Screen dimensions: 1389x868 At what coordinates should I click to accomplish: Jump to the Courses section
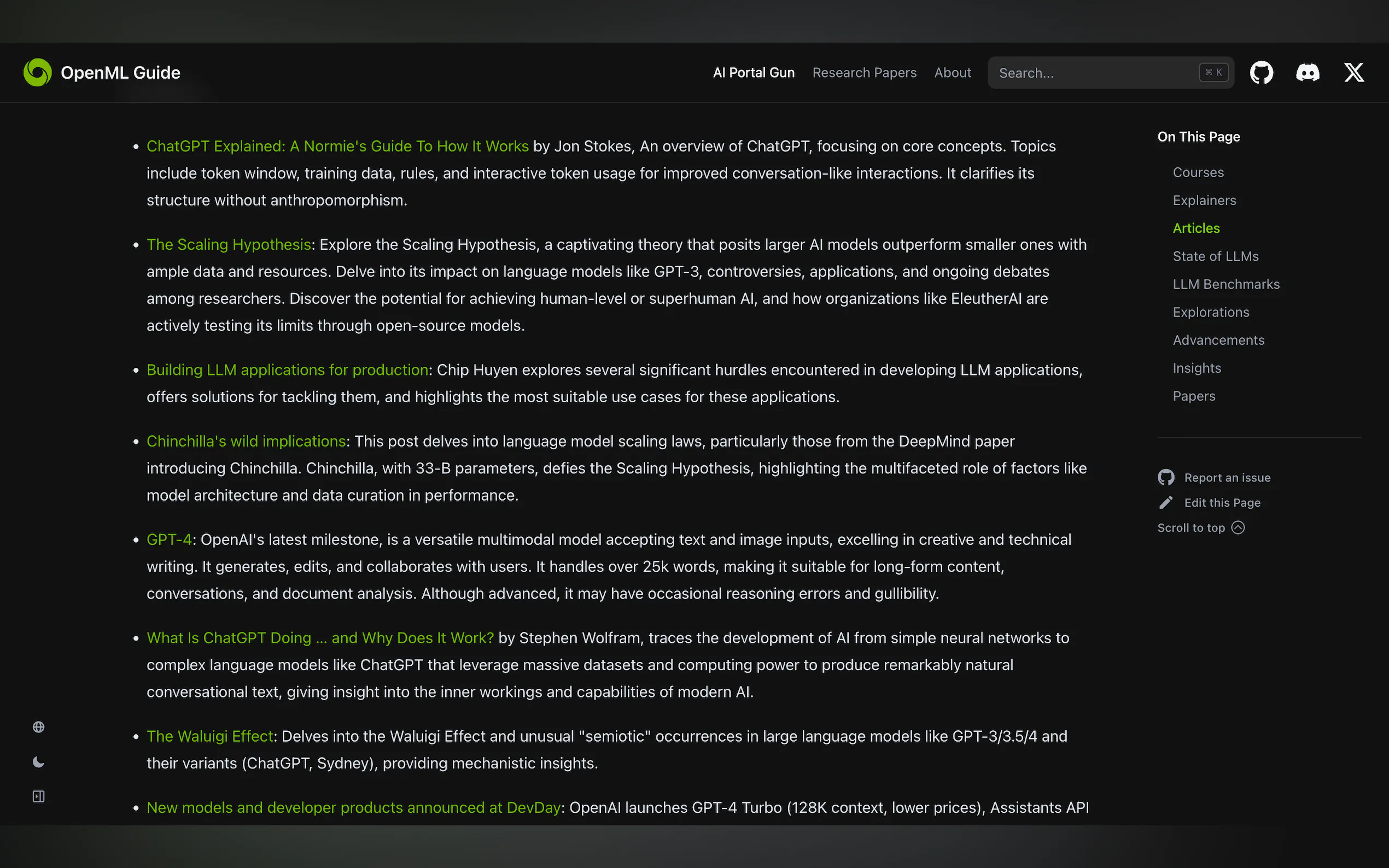(1198, 172)
